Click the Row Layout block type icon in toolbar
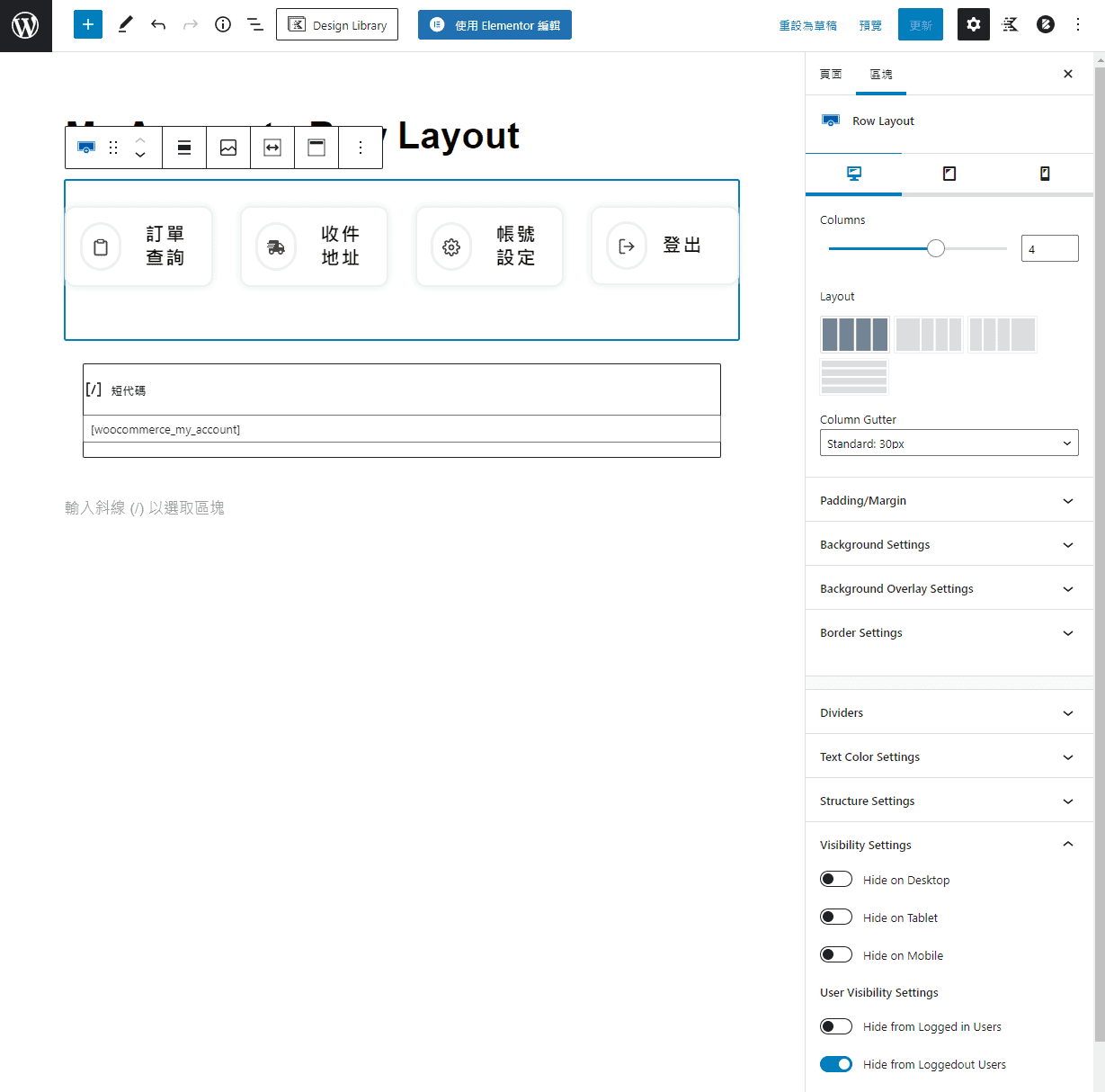The height and width of the screenshot is (1092, 1105). (x=86, y=148)
